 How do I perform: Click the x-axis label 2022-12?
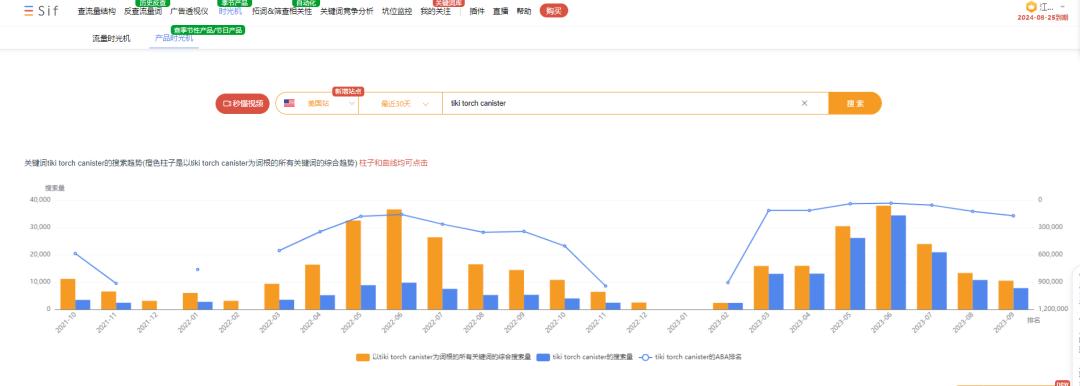click(636, 323)
